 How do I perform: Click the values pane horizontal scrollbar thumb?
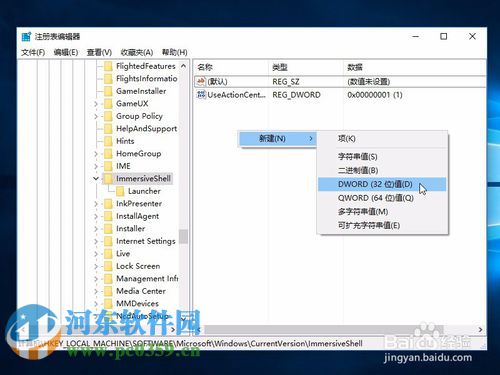pos(323,330)
